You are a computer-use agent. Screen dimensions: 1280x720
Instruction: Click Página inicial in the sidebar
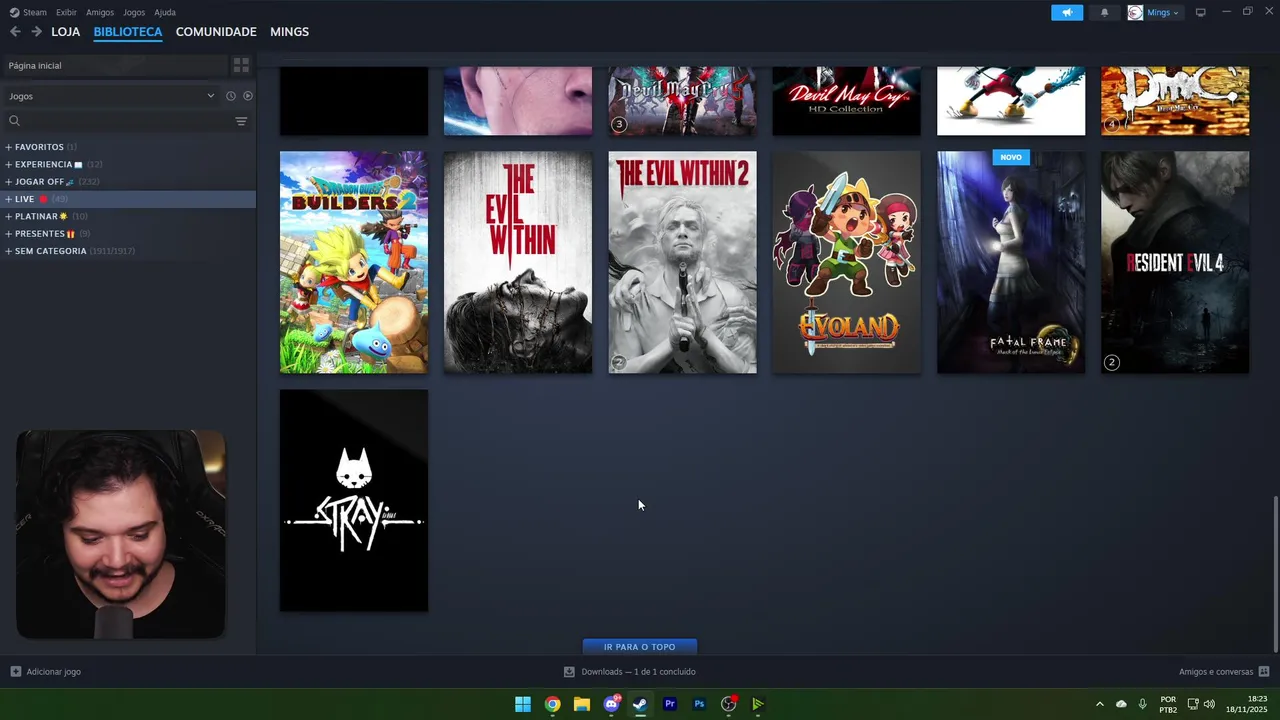click(113, 65)
